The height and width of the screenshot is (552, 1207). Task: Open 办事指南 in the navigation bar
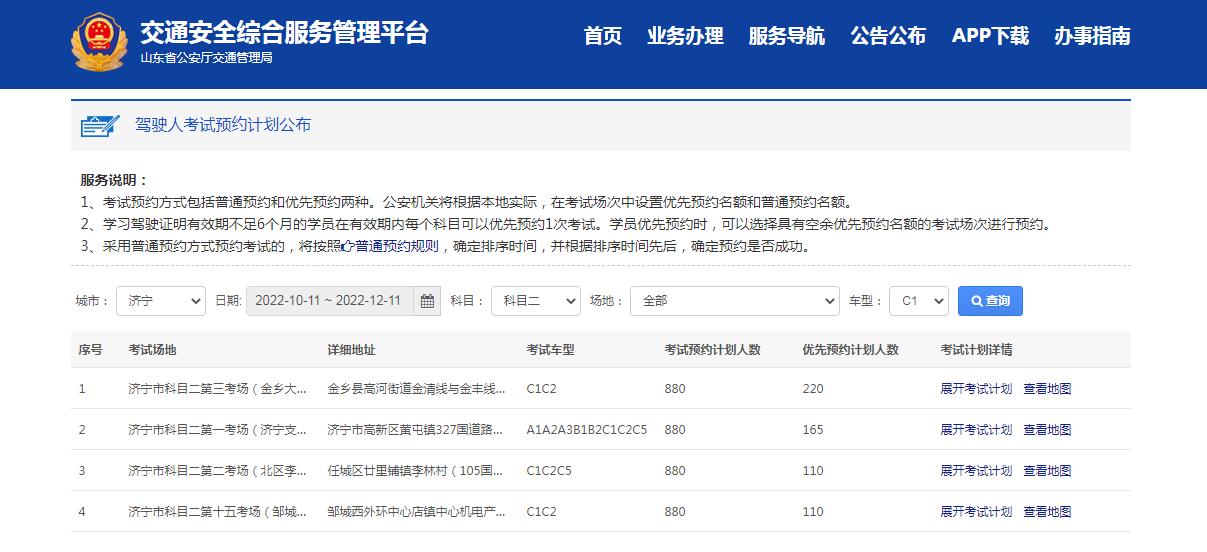pos(1092,37)
